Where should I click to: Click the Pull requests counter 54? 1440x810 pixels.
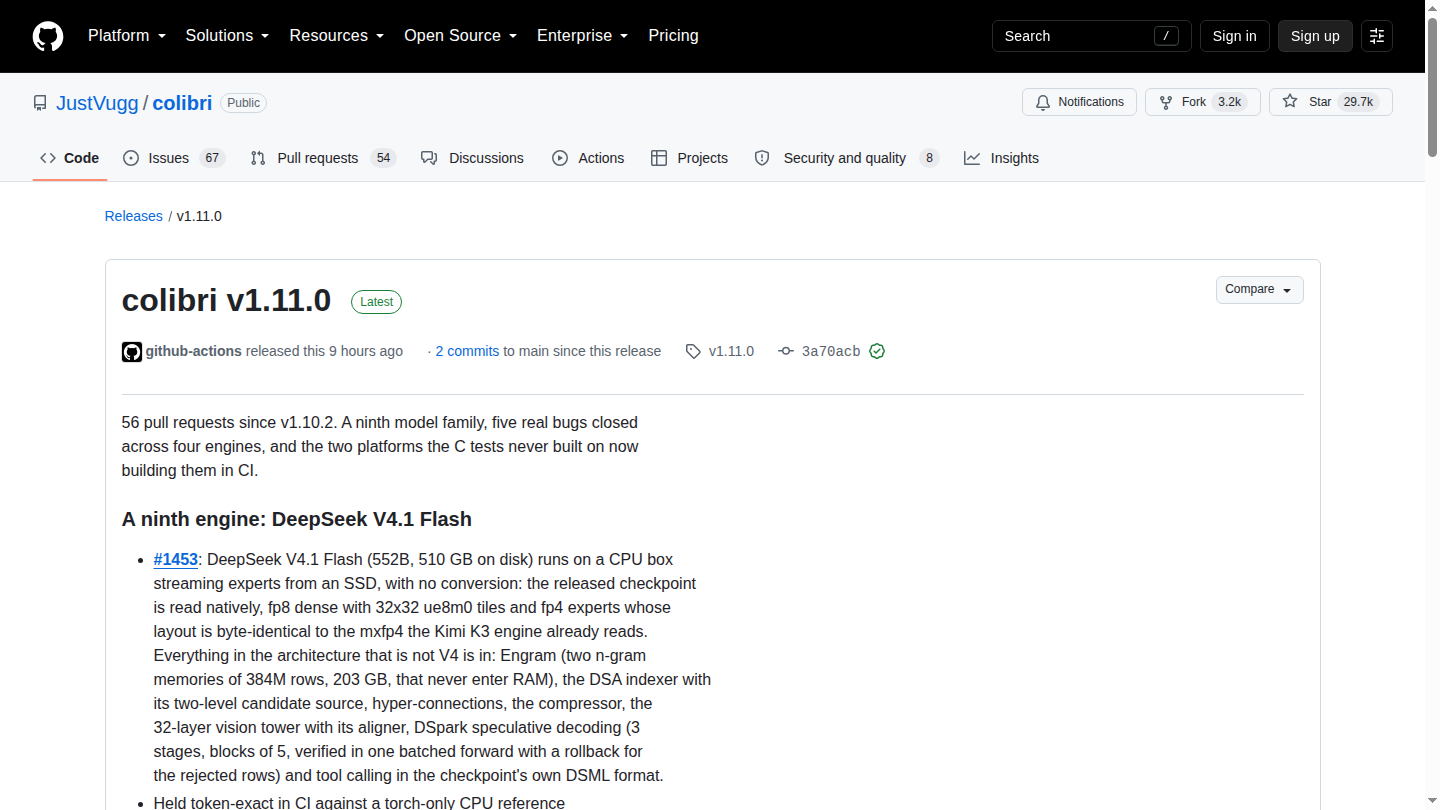pos(383,158)
